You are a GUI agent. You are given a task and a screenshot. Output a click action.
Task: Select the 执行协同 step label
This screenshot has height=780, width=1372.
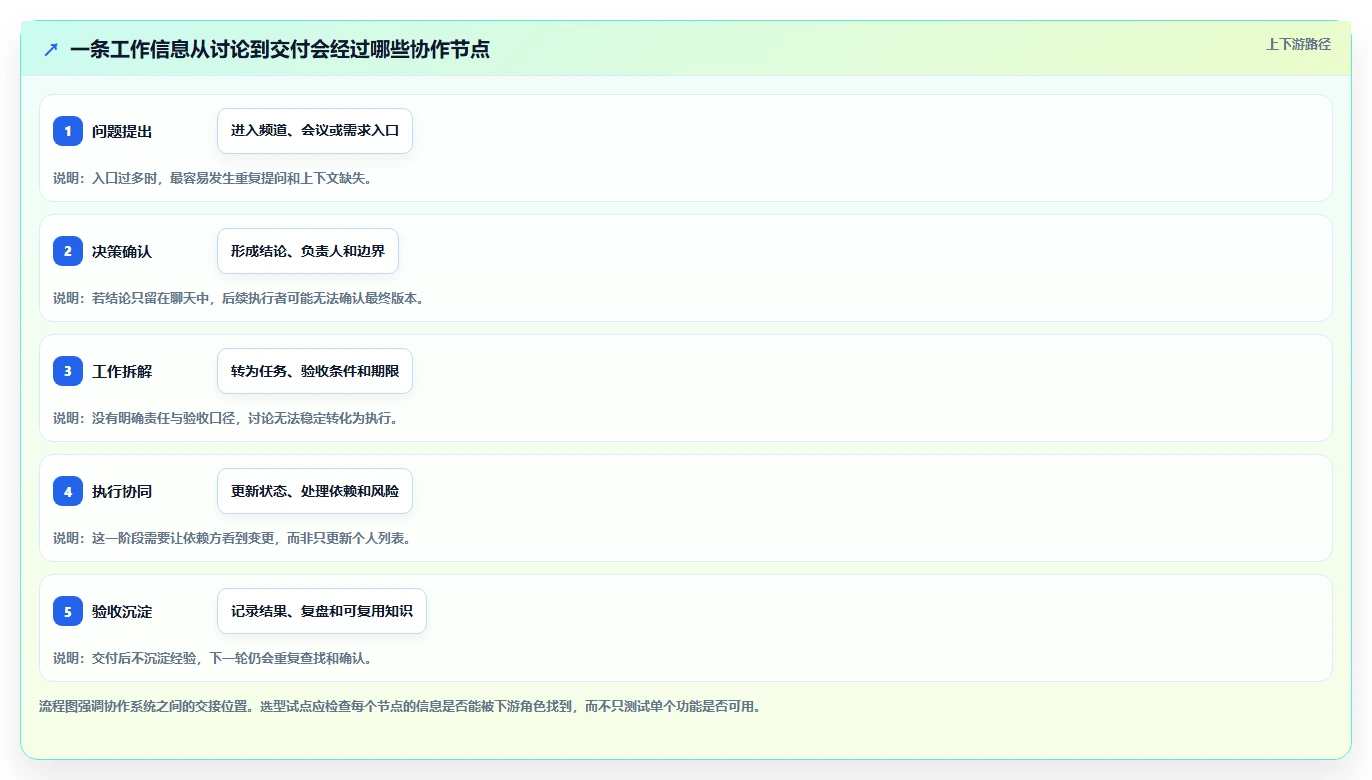[x=122, y=491]
